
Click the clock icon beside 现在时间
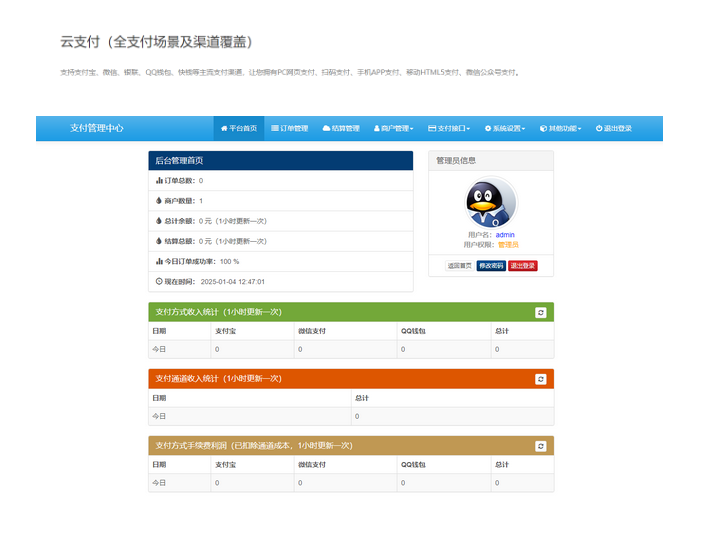[159, 281]
